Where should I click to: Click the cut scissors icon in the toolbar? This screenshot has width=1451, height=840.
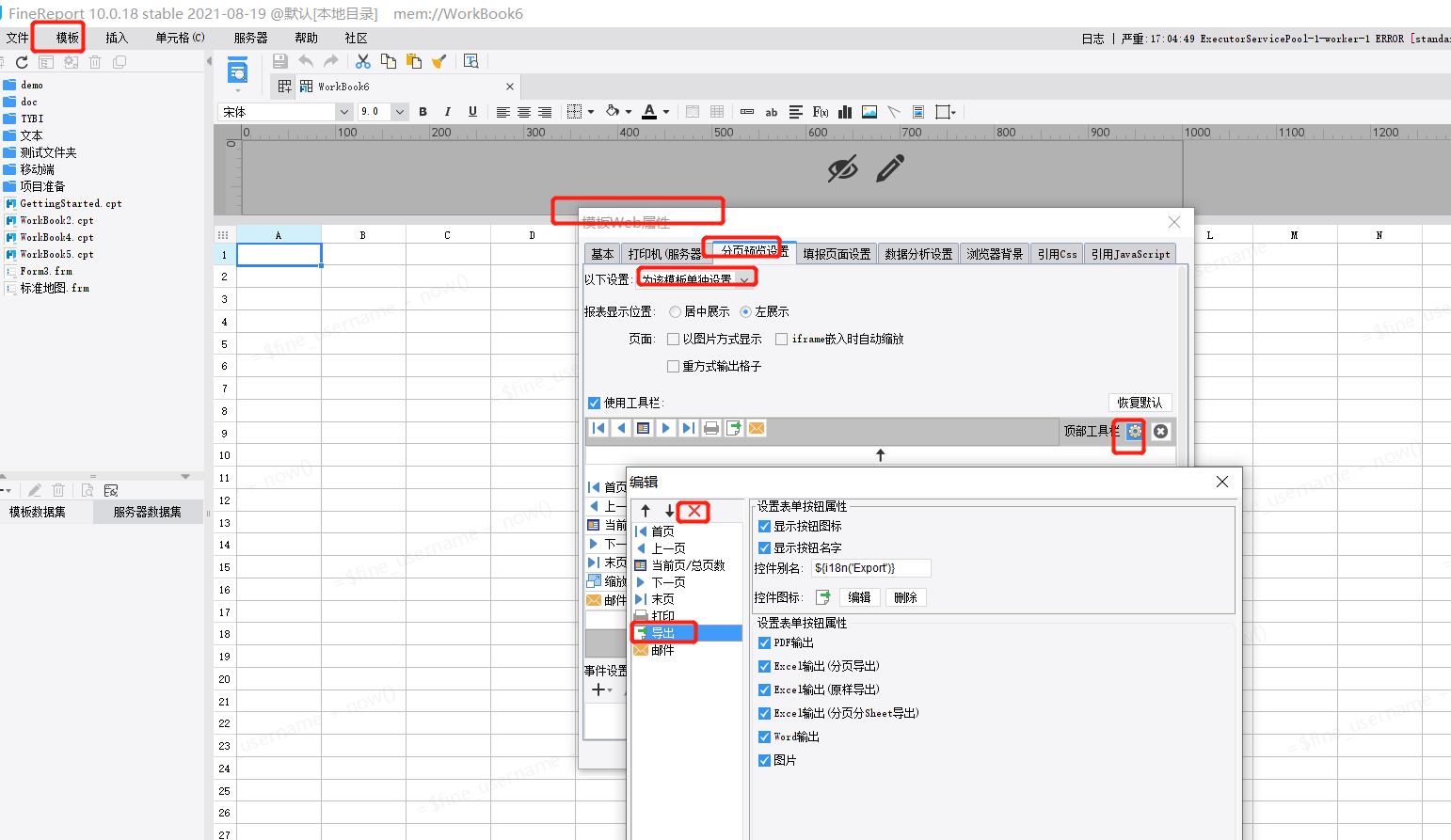(x=363, y=61)
